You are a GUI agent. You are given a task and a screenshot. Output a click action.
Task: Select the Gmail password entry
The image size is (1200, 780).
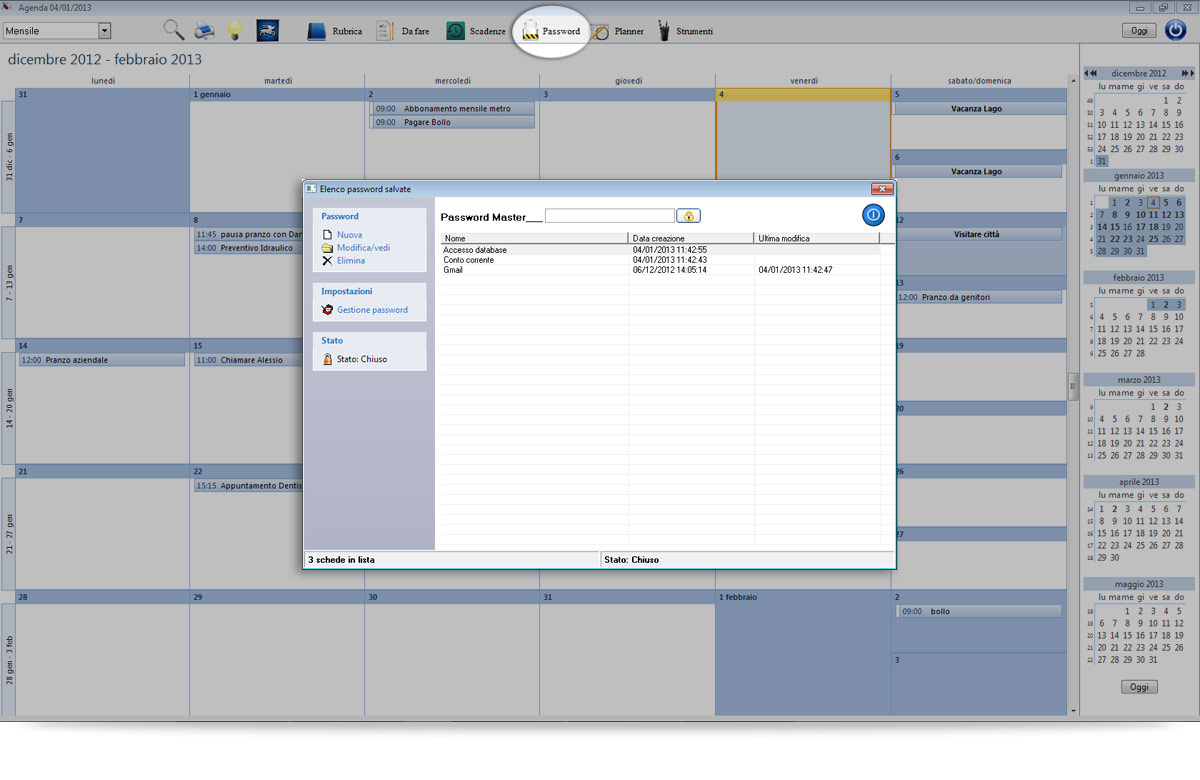661,270
